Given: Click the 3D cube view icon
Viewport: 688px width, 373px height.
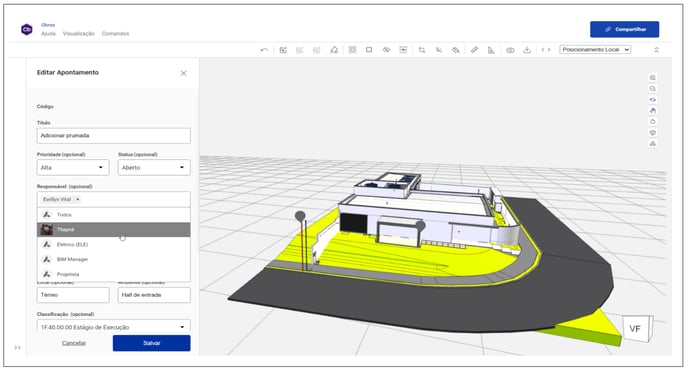Looking at the screenshot, I should 652,133.
